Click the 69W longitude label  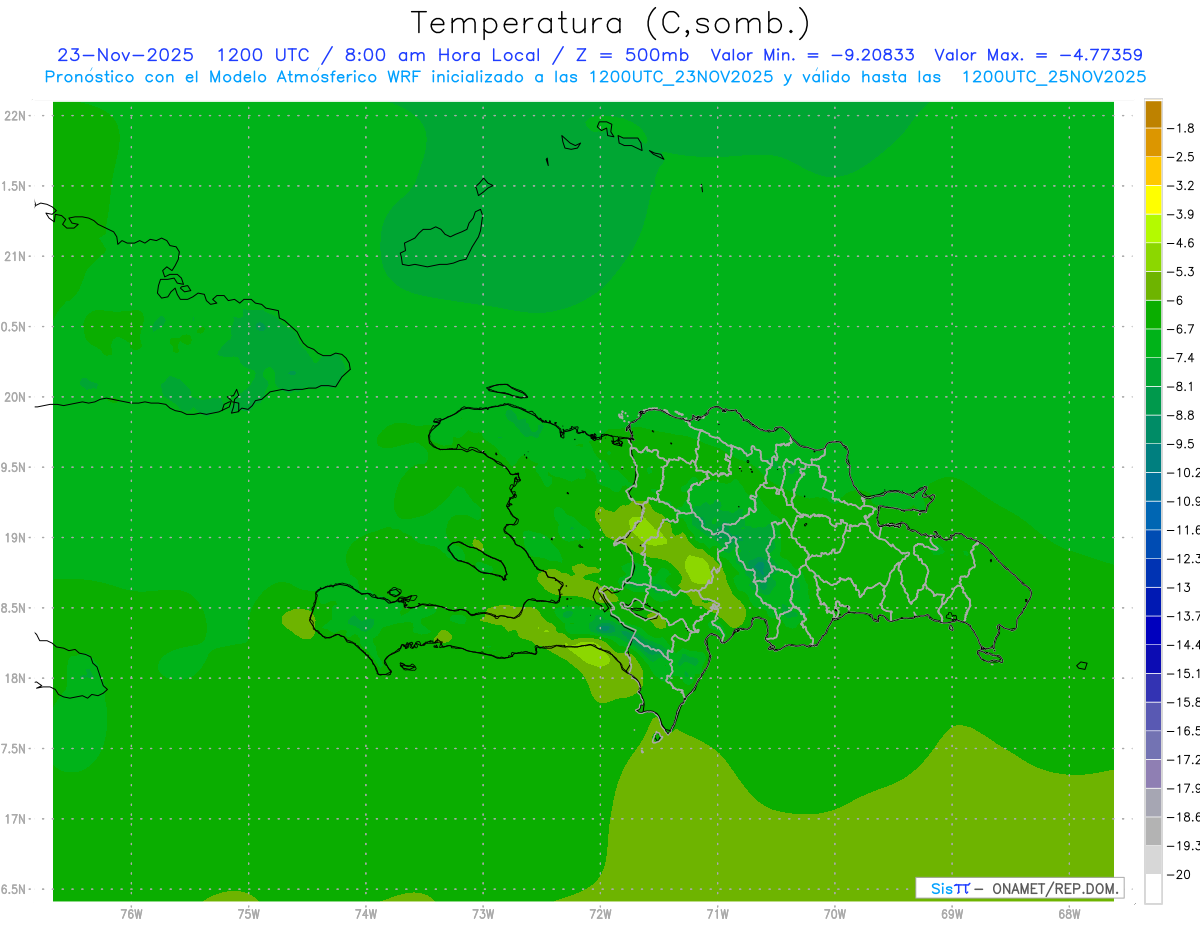[x=951, y=913]
